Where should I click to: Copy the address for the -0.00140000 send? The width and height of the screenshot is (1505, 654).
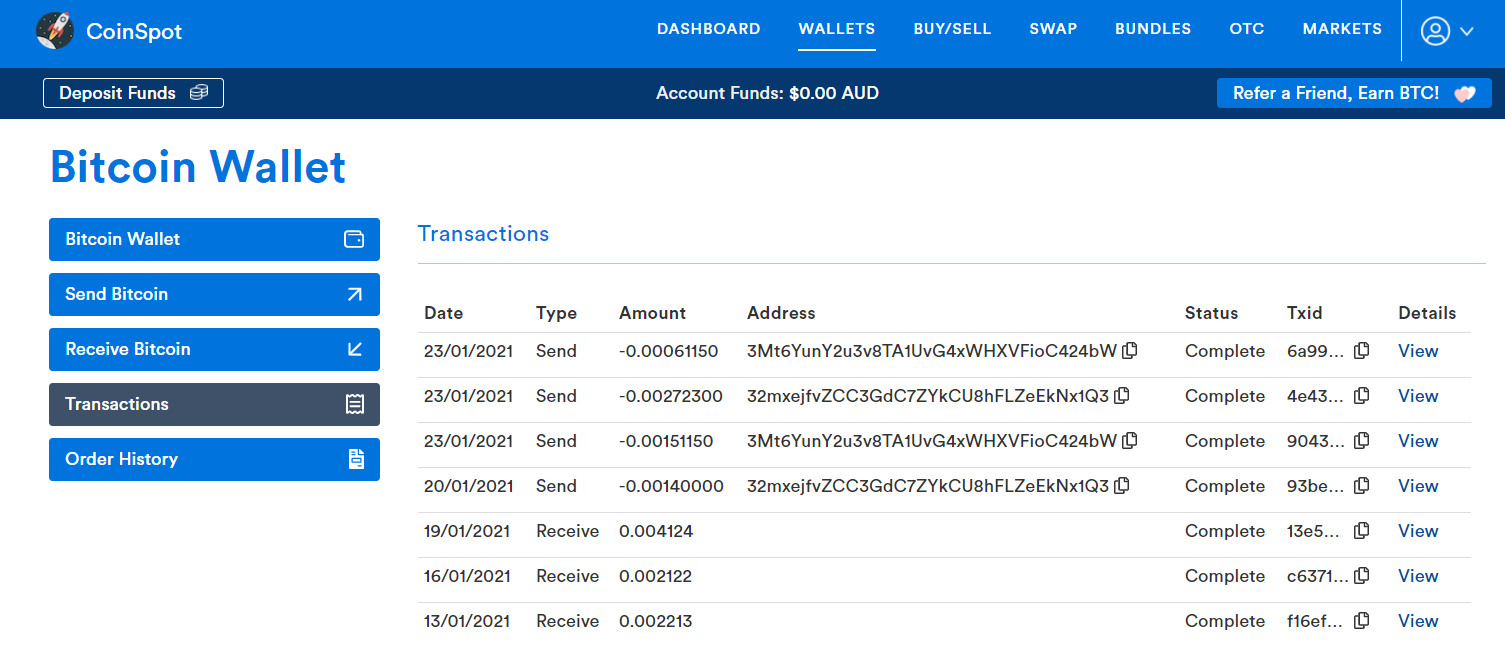coord(1122,486)
